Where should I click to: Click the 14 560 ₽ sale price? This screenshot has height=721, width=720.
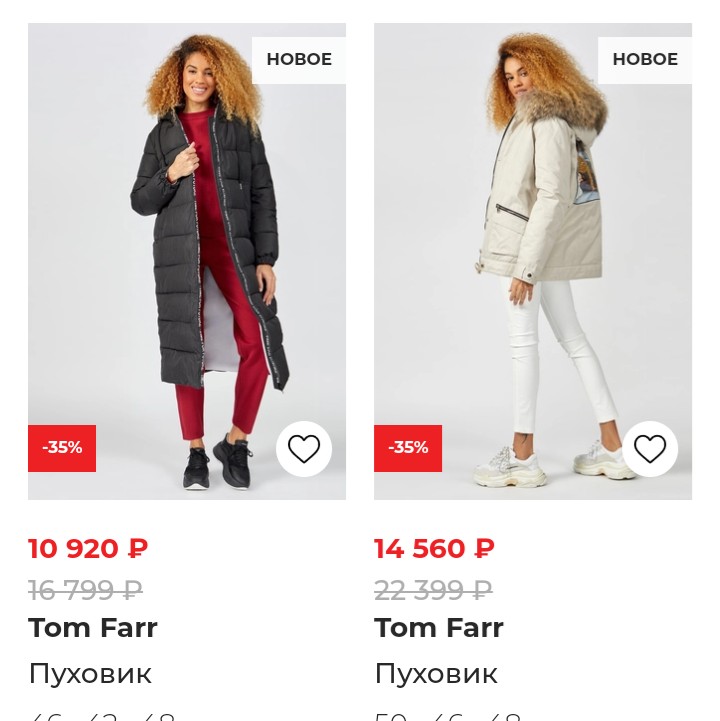pos(434,549)
